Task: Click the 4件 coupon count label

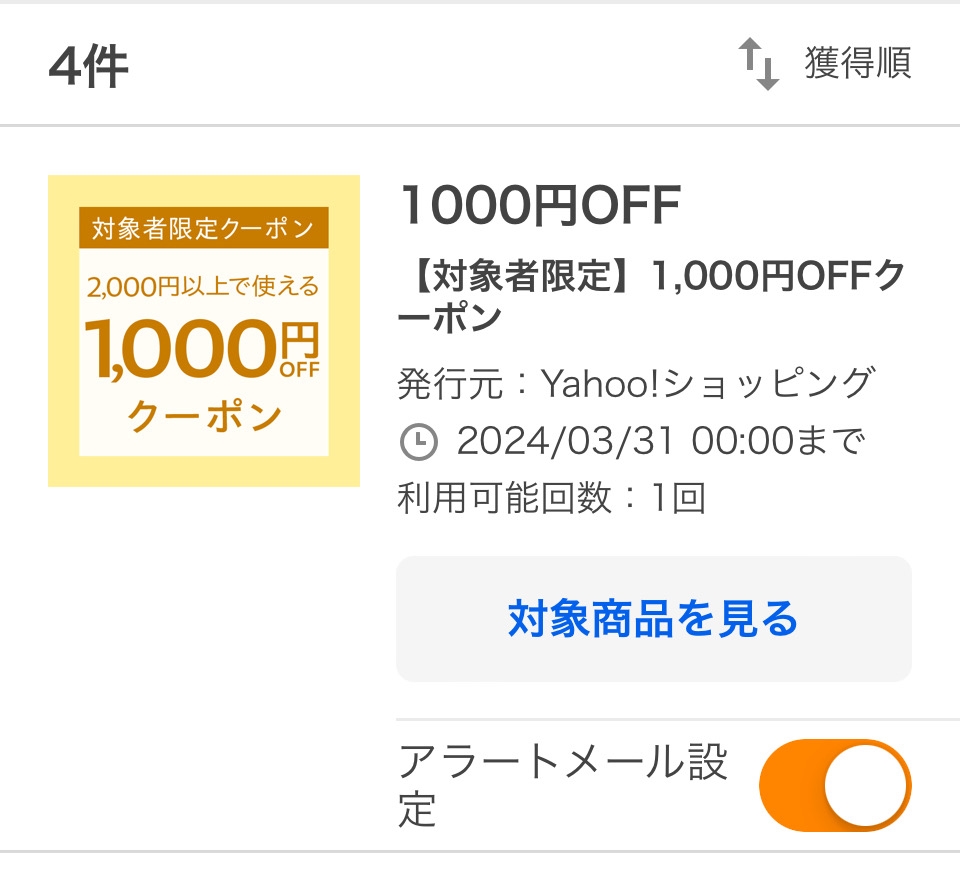Action: [88, 68]
